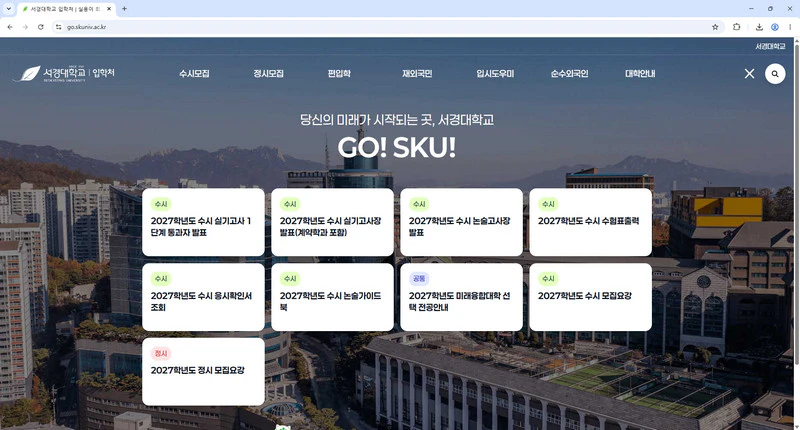Open 미래융합대학 선택 전공안내 card
800x430 pixels.
click(x=461, y=297)
